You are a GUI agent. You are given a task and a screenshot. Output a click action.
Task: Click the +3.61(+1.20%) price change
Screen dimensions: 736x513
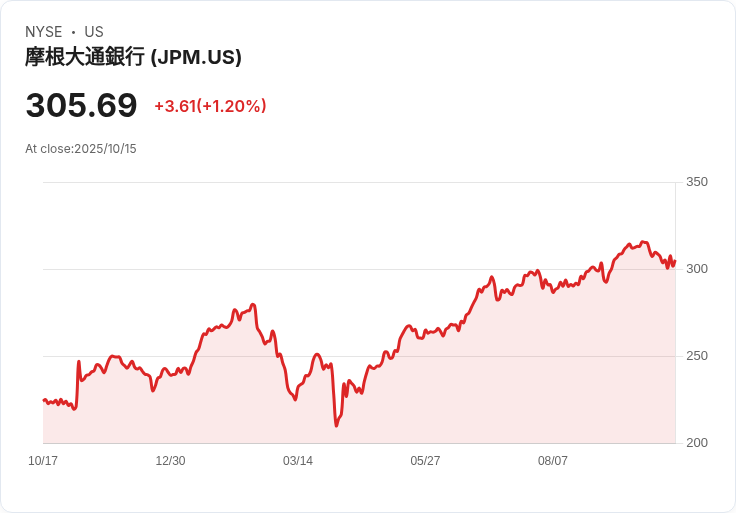tap(210, 106)
